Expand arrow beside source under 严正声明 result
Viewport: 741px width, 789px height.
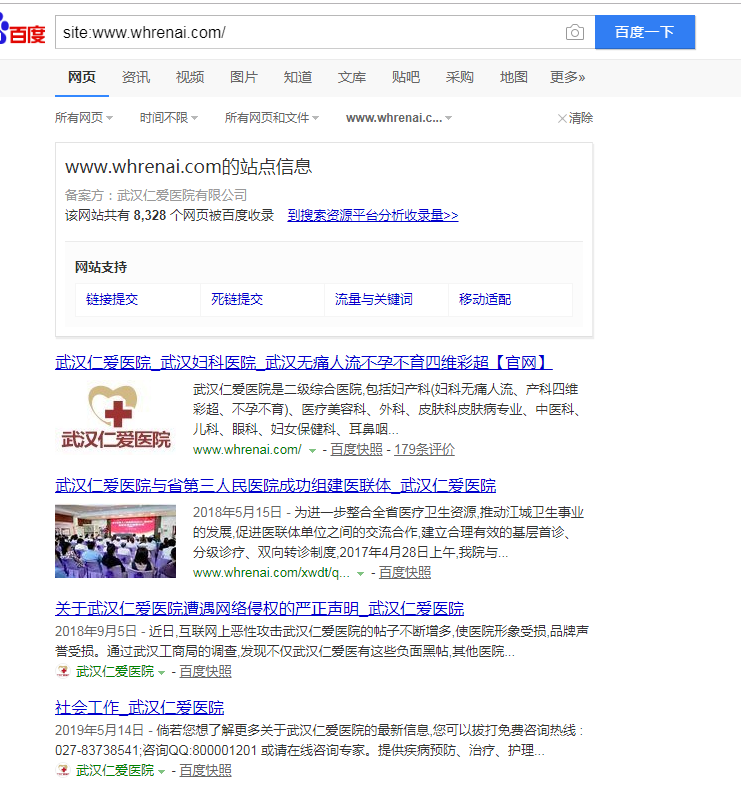point(161,673)
